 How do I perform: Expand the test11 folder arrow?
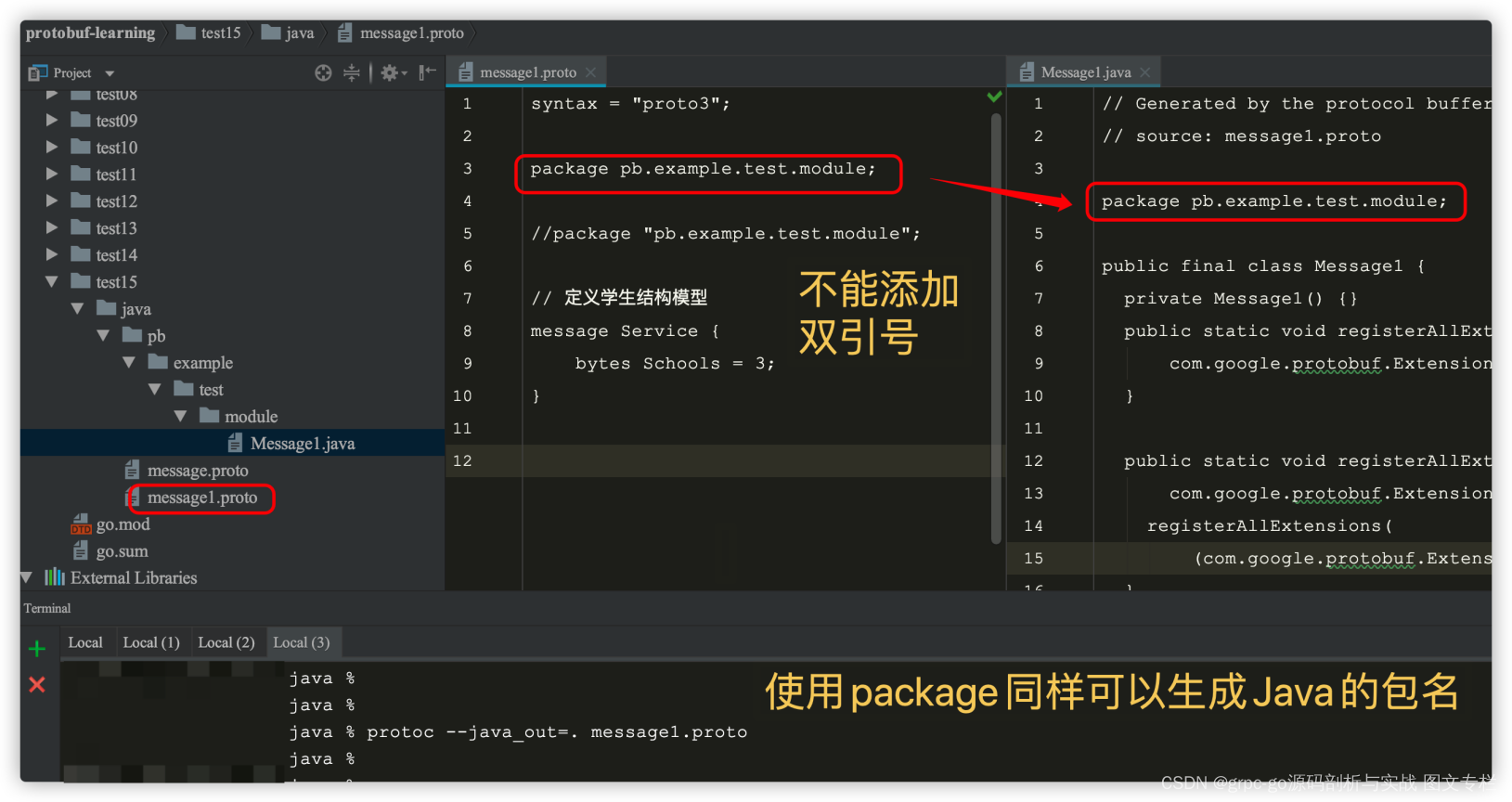[52, 174]
